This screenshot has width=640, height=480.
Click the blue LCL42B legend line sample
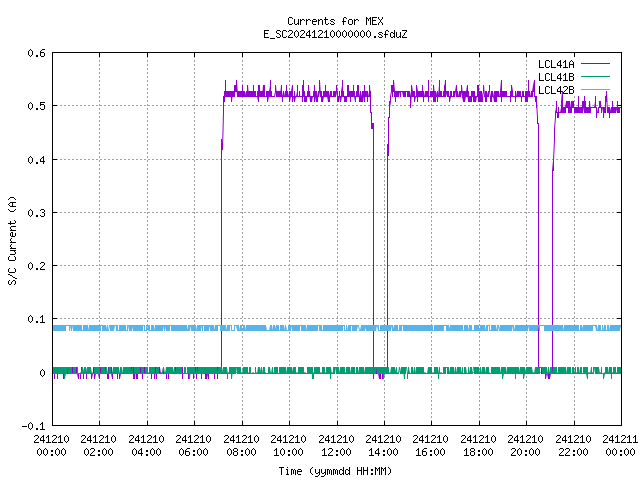click(x=595, y=89)
